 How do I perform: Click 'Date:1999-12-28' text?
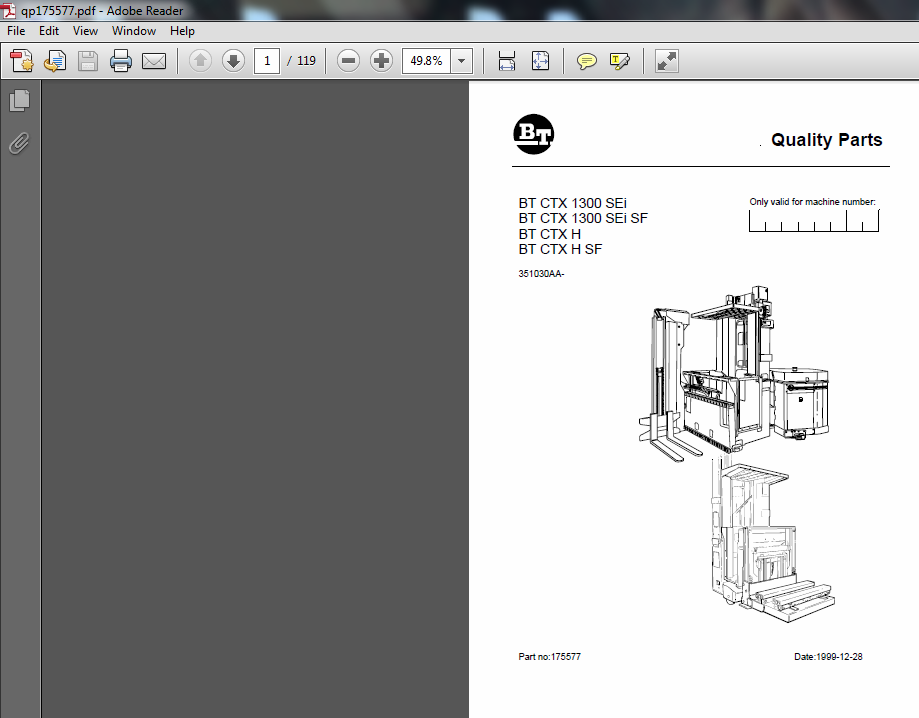point(828,657)
